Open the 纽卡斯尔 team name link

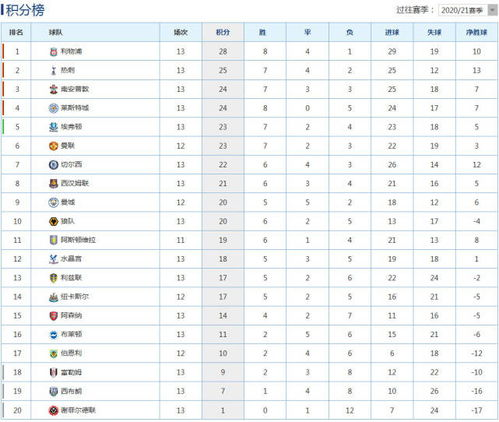click(75, 297)
